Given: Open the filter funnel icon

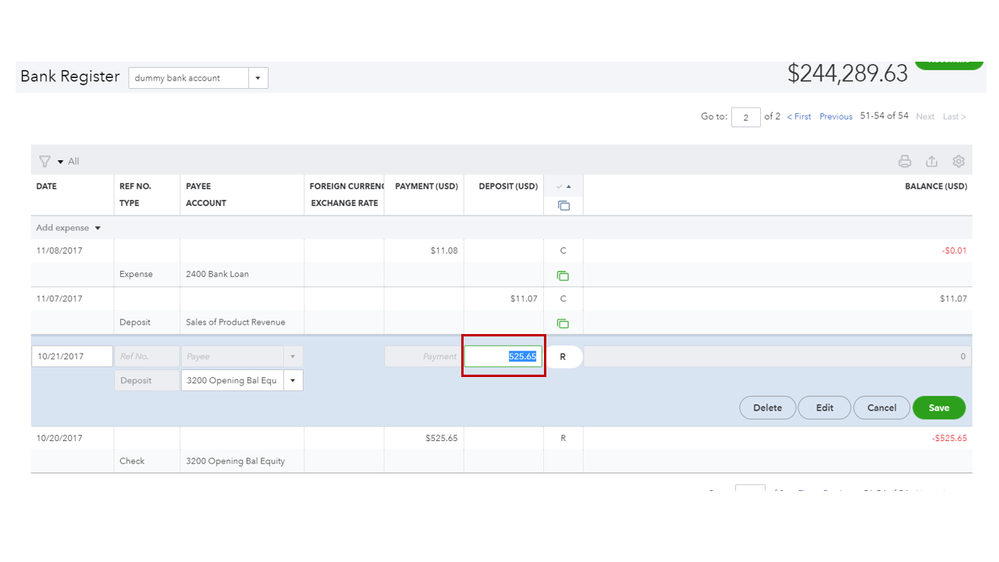Looking at the screenshot, I should [45, 161].
